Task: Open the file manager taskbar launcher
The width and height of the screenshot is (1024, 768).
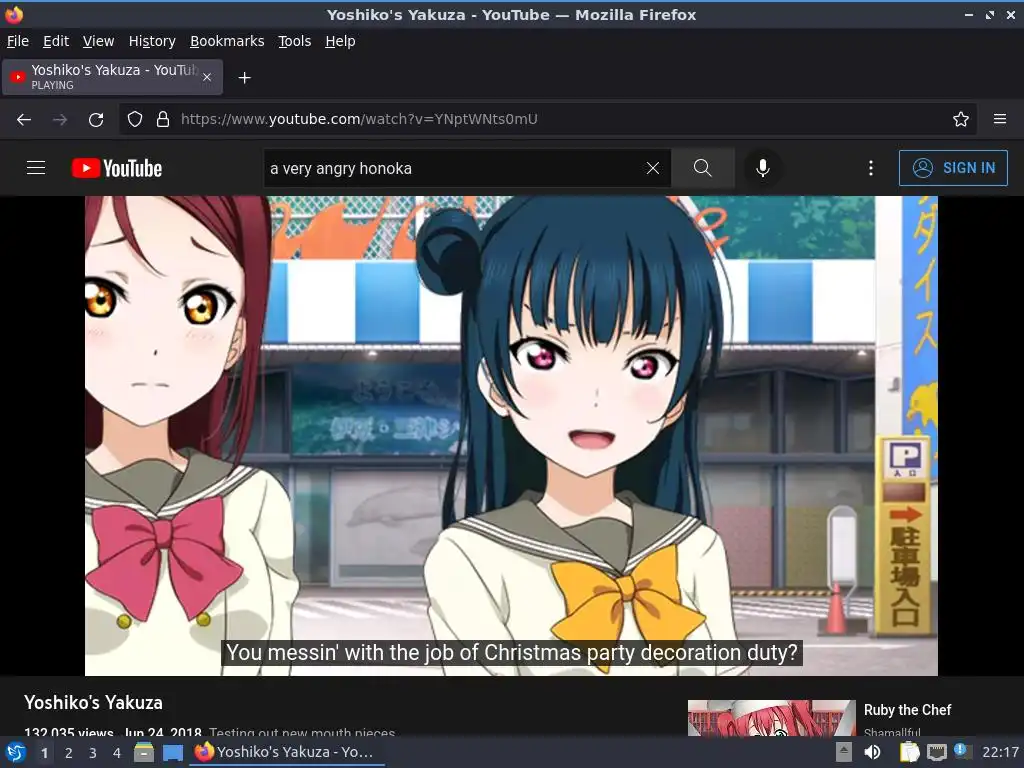Action: 144,752
